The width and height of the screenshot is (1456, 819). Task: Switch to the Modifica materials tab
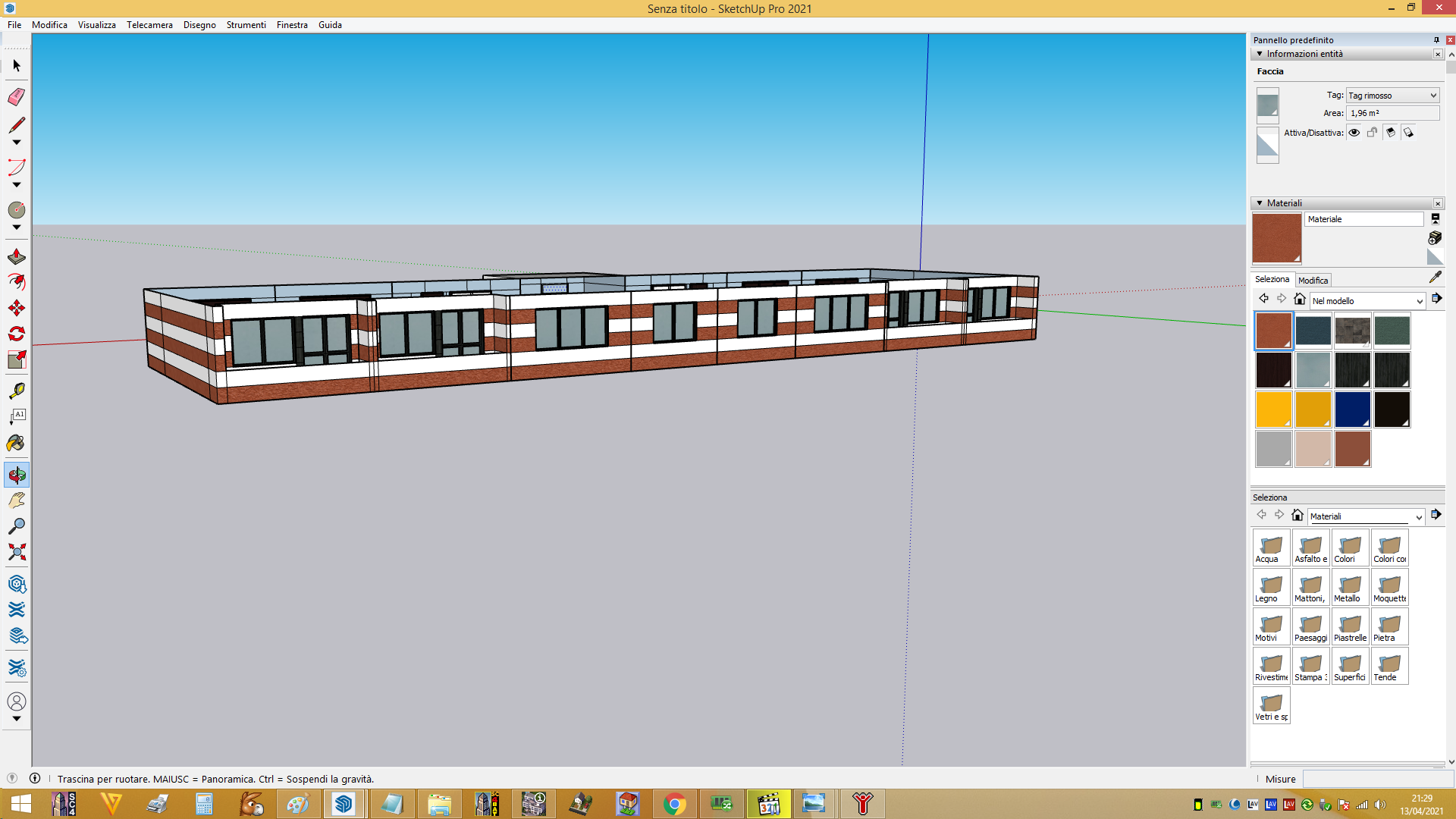(1313, 281)
